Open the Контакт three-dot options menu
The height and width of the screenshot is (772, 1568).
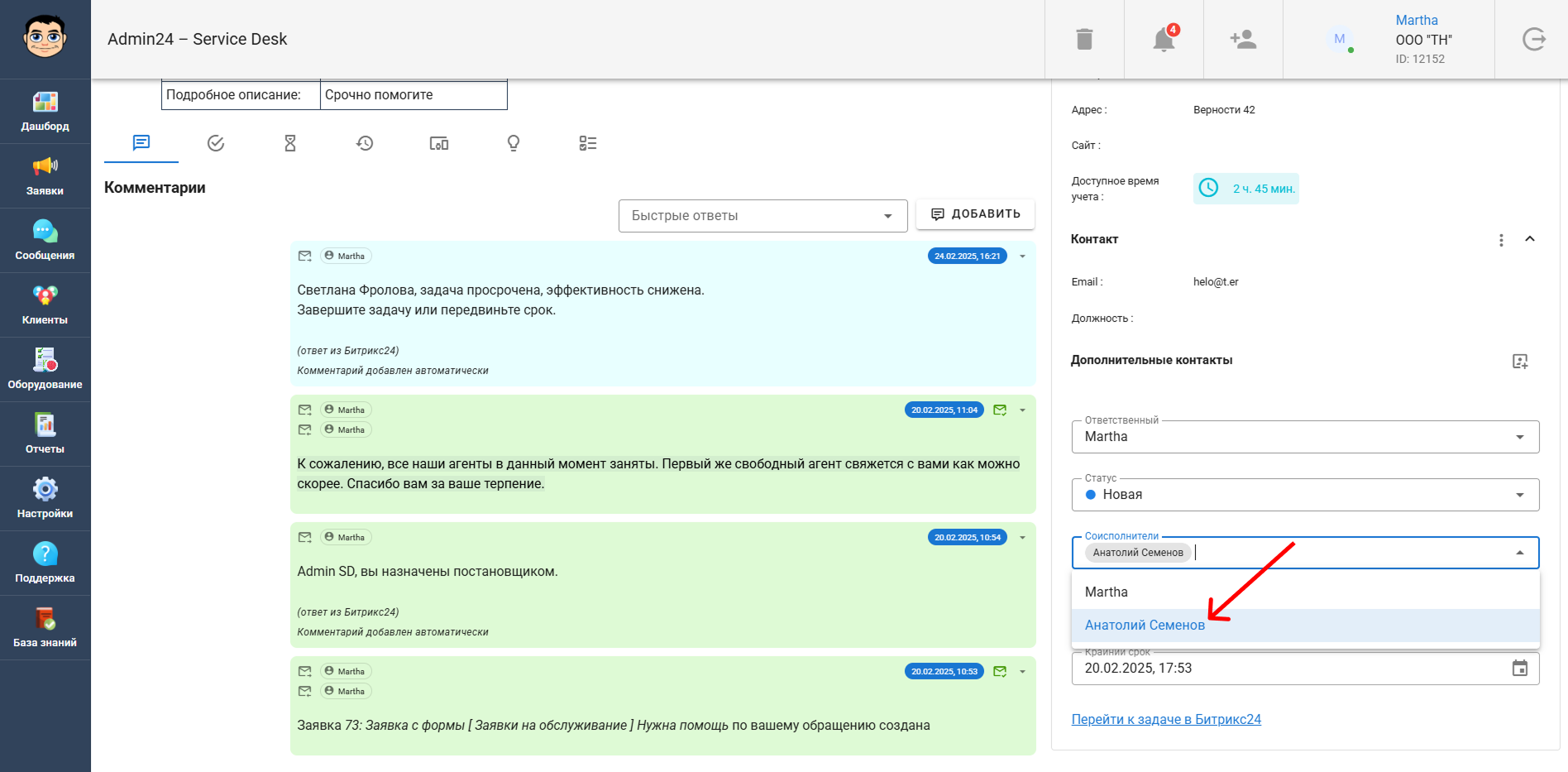coord(1501,240)
